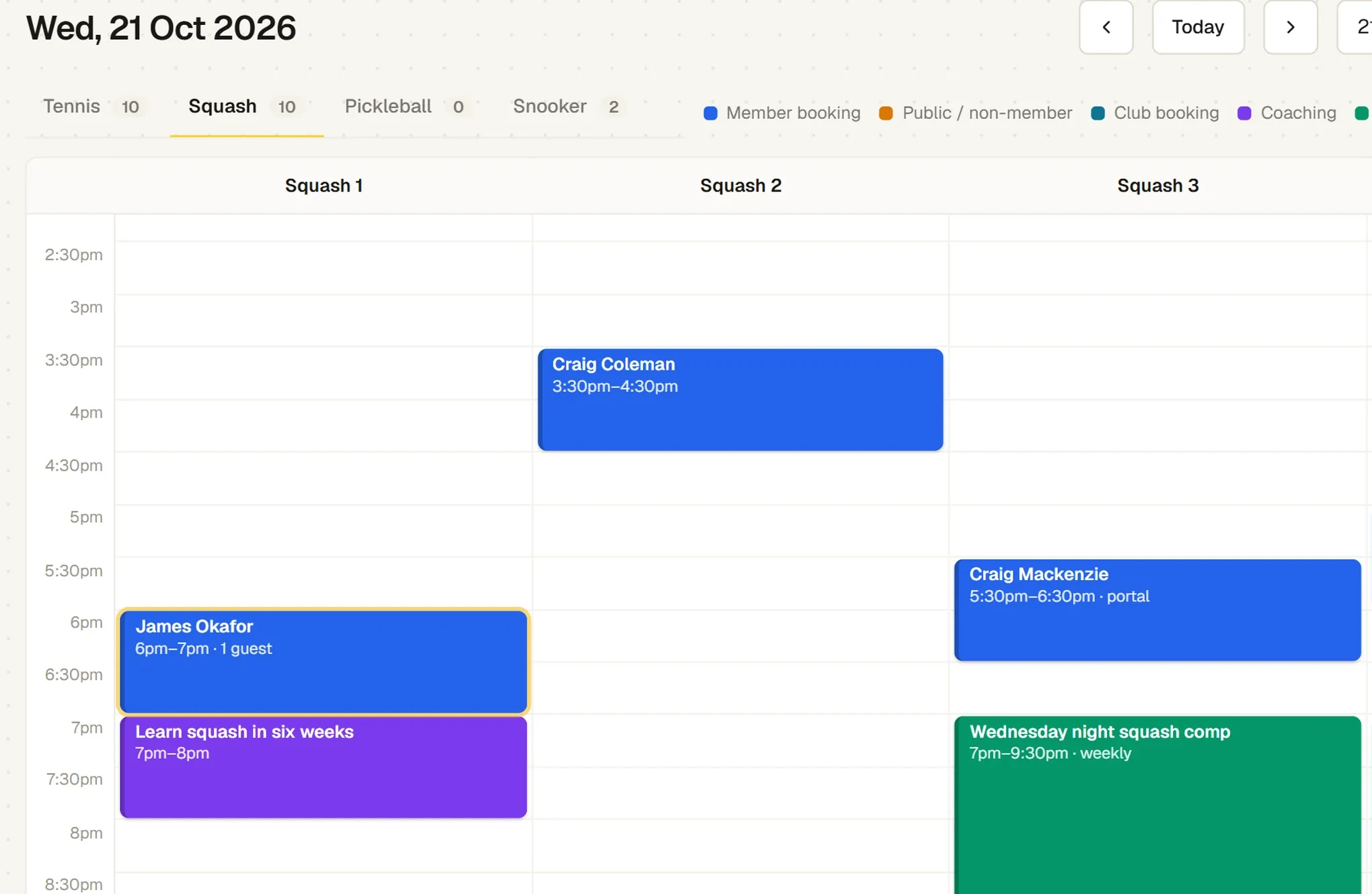Click the orange Public / non-member legend swatch
Image resolution: width=1372 pixels, height=894 pixels.
pos(886,113)
